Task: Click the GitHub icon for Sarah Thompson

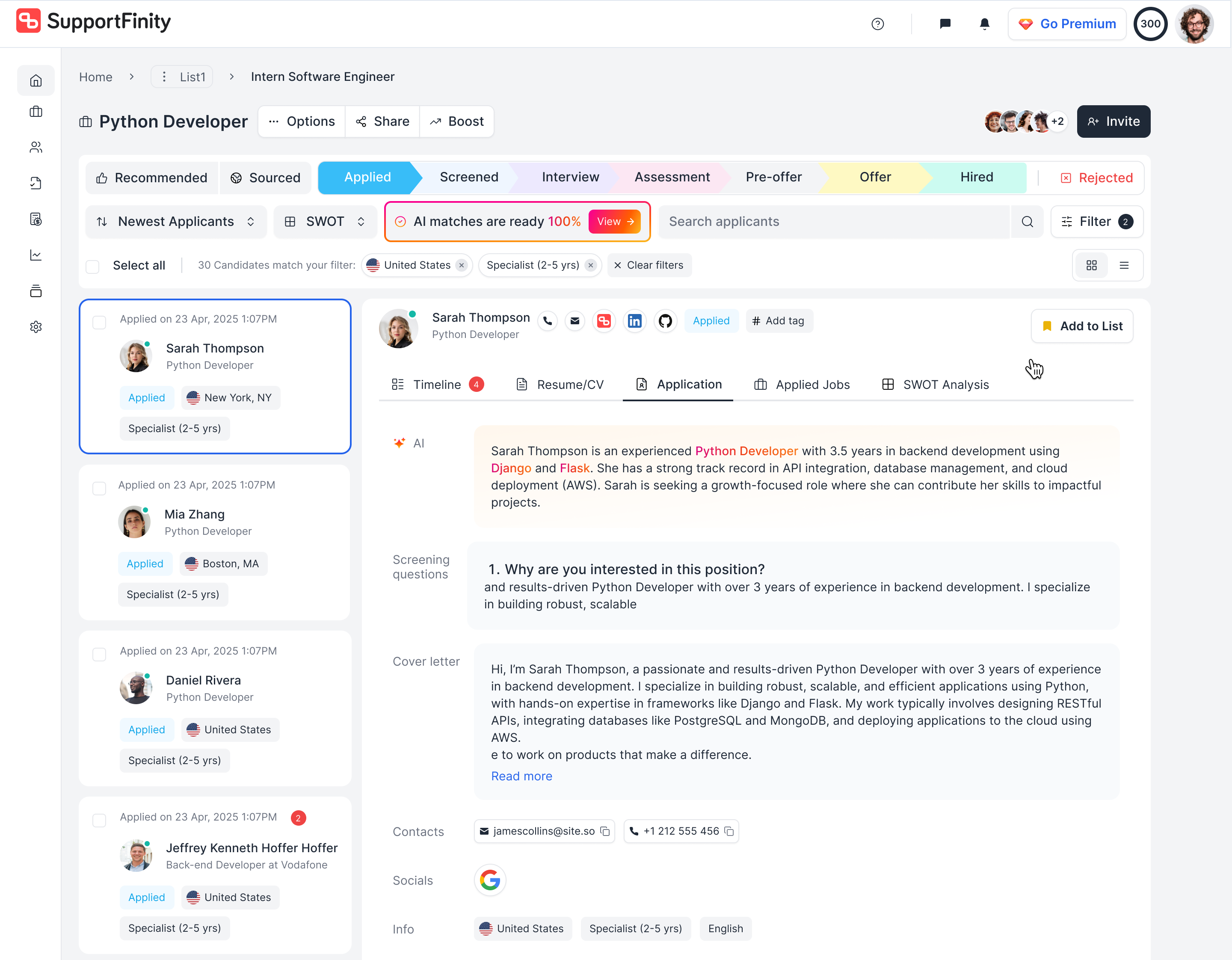Action: point(665,321)
